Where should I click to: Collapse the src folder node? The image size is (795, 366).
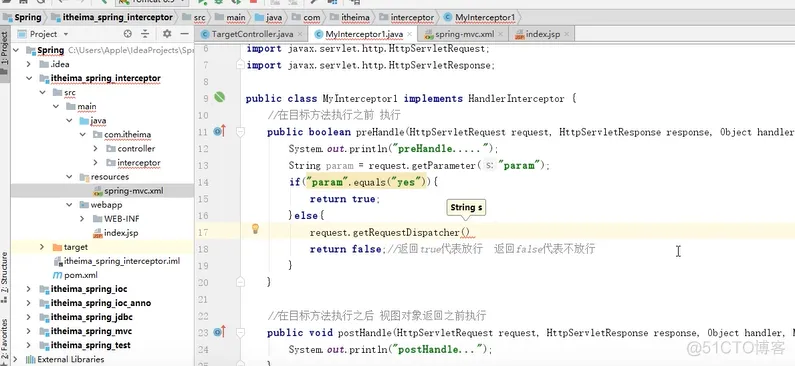43,92
